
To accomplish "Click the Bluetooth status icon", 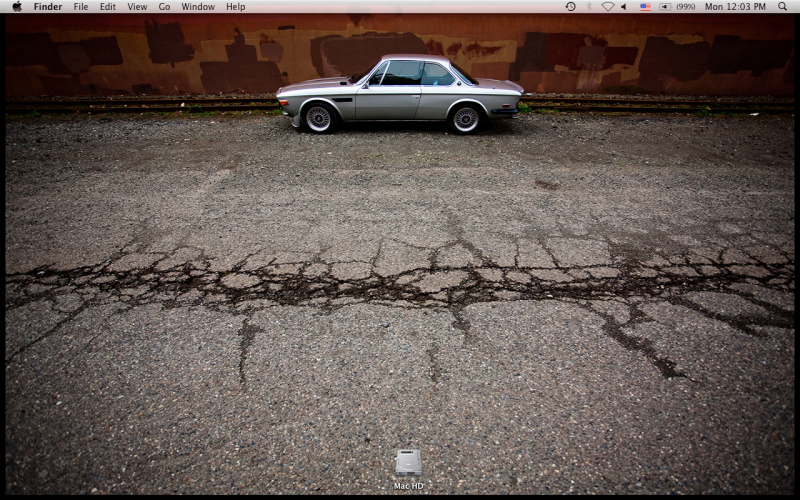I will click(589, 7).
